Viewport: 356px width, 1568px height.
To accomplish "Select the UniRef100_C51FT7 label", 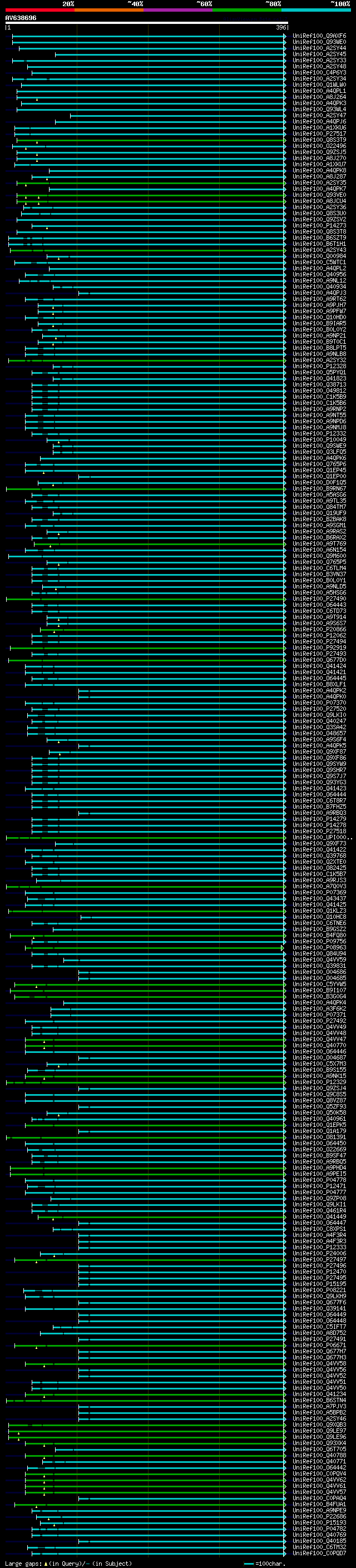I will [319, 1327].
